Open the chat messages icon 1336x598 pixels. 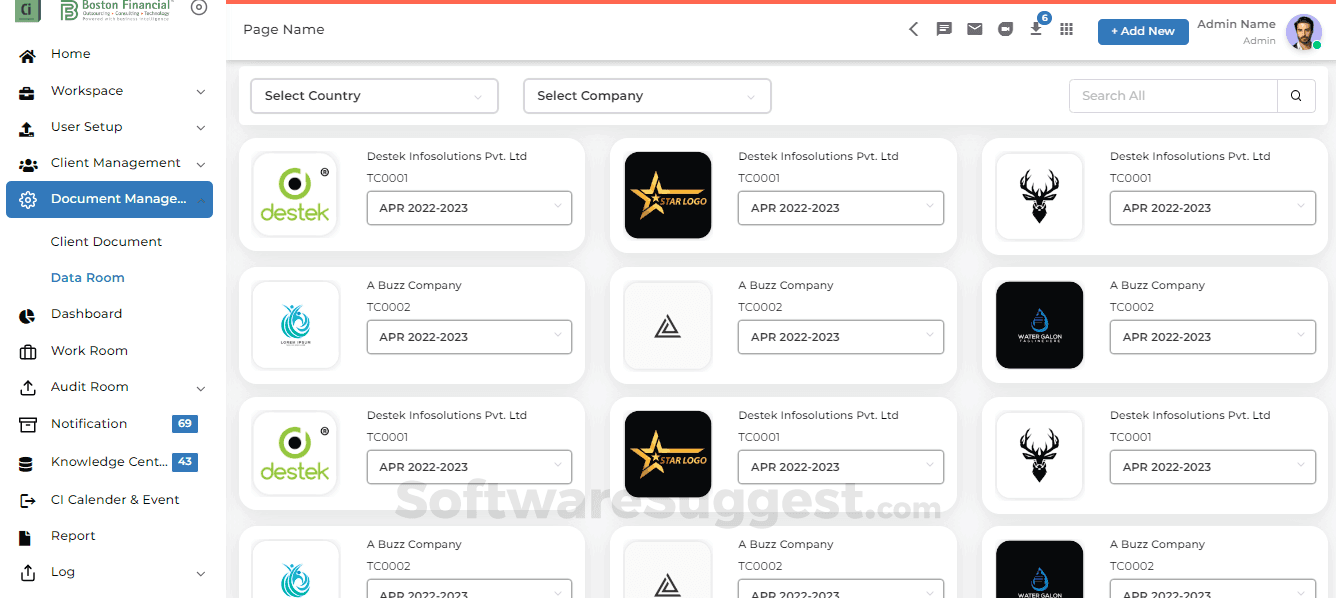(944, 30)
